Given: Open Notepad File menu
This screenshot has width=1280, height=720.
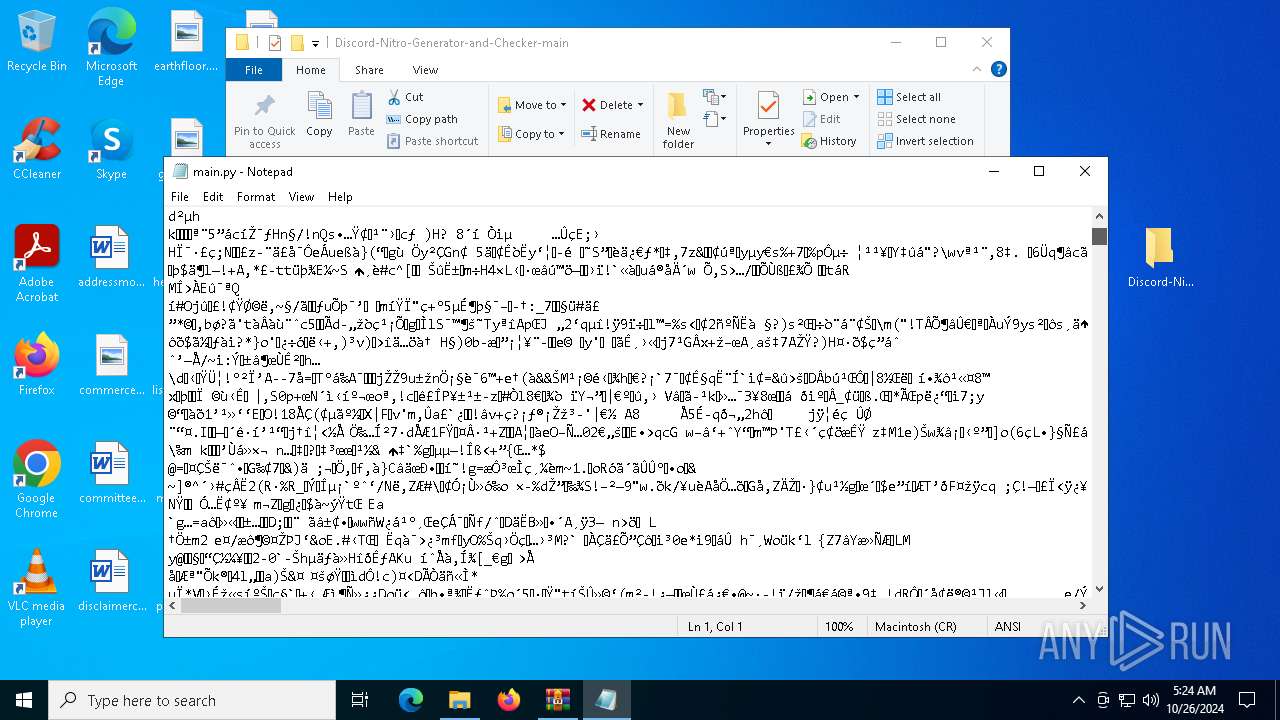Looking at the screenshot, I should (x=180, y=197).
